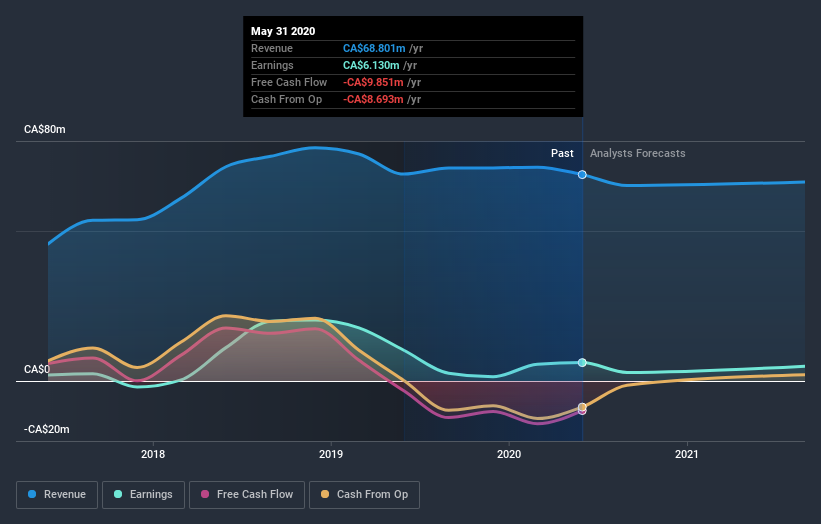821x524 pixels.
Task: Click the teal Earnings data point marker
Action: tap(582, 362)
